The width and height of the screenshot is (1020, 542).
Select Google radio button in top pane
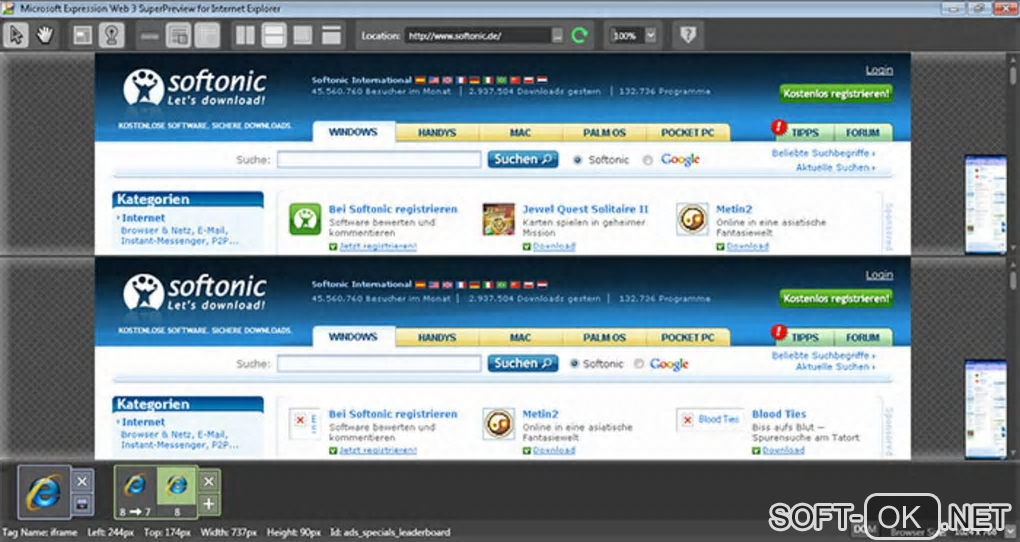click(647, 160)
